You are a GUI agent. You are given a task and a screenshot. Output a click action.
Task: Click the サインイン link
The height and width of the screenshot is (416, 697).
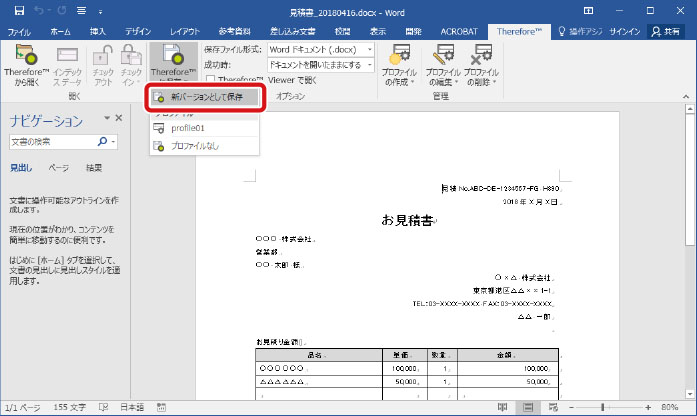pos(620,32)
